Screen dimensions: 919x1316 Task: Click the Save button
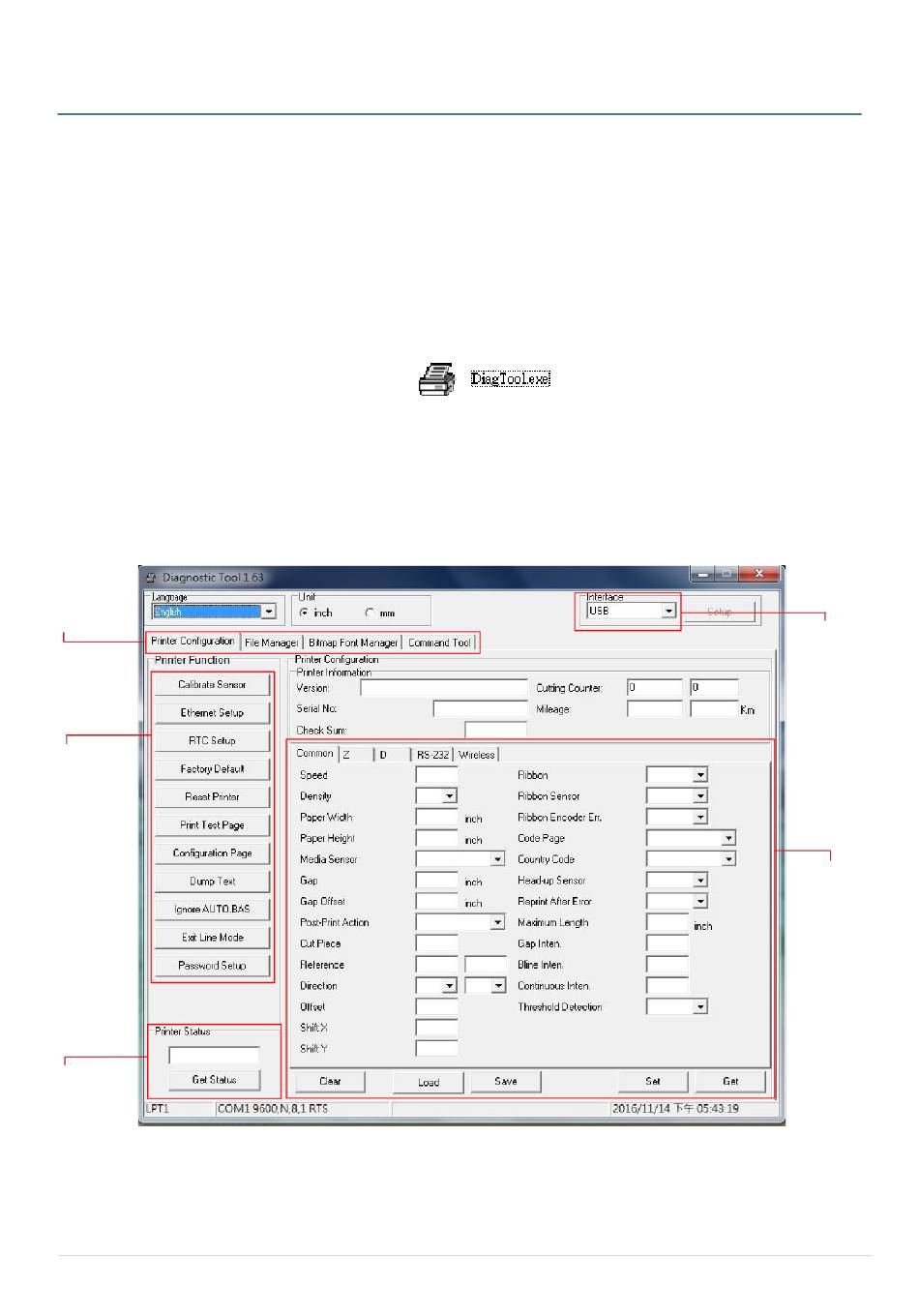tap(506, 1082)
